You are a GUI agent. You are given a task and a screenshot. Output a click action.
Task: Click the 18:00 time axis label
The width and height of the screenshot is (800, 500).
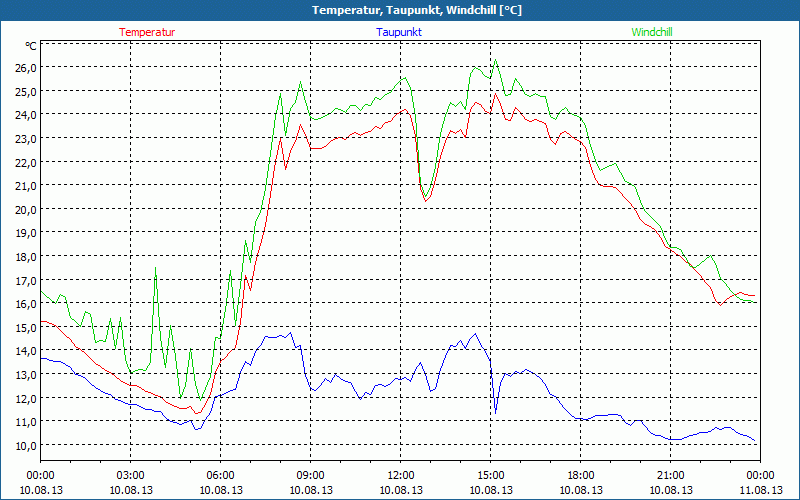tap(581, 476)
